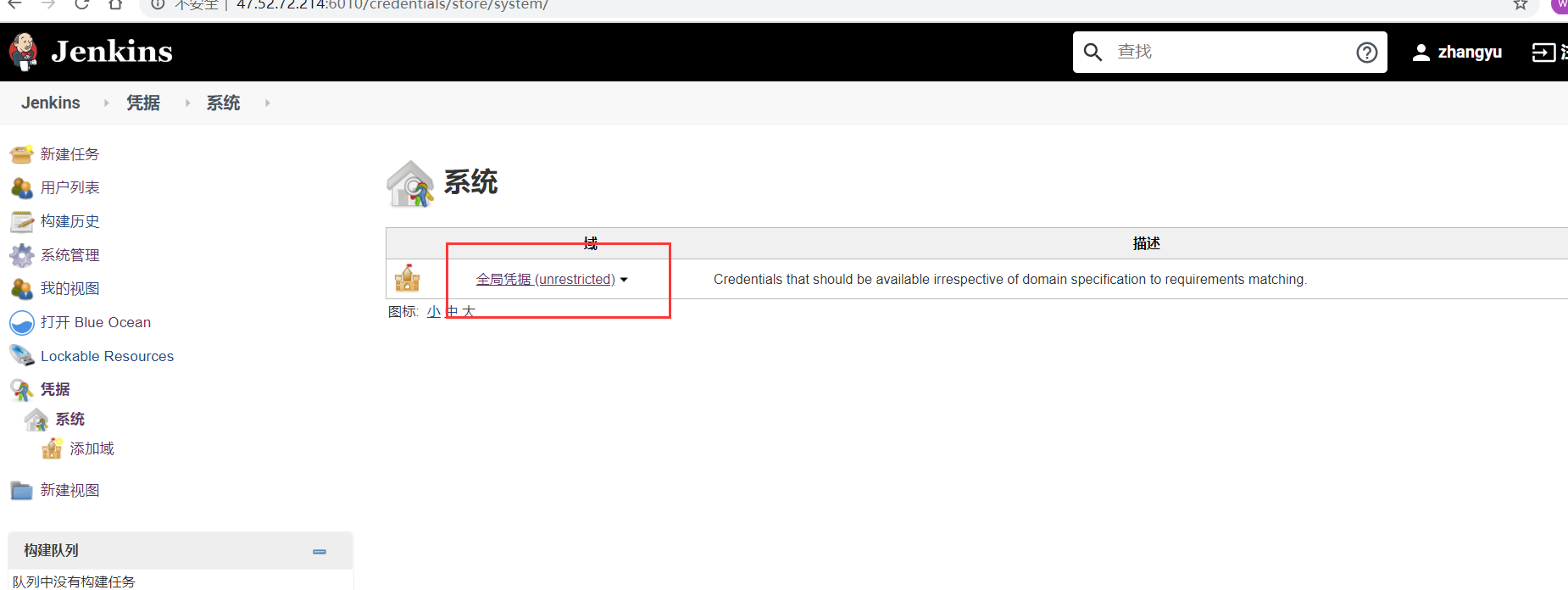1568x590 pixels.
Task: Open 系统管理 in the sidebar
Action: tap(70, 255)
